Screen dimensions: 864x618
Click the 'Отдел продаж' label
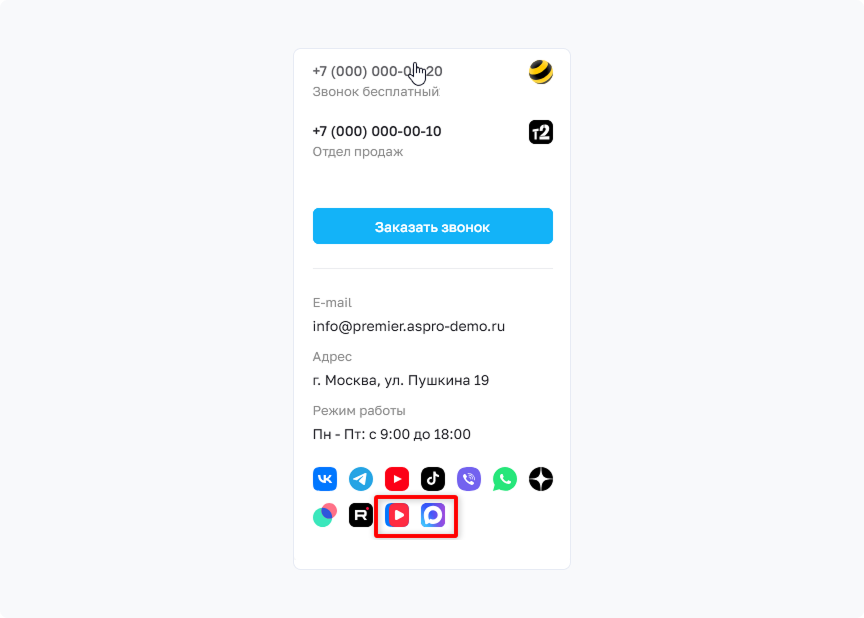(x=358, y=151)
